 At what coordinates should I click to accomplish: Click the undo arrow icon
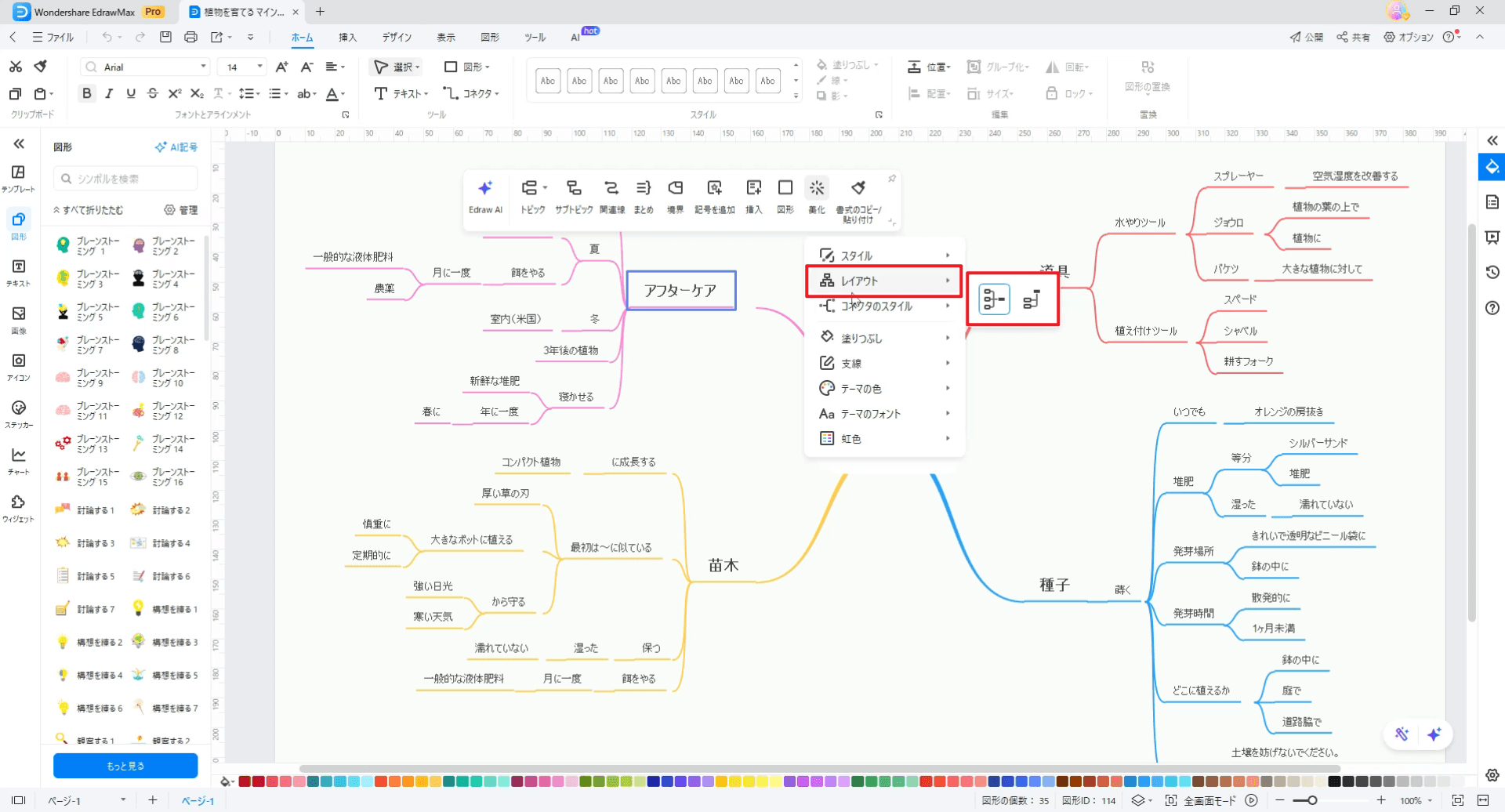pyautogui.click(x=107, y=37)
